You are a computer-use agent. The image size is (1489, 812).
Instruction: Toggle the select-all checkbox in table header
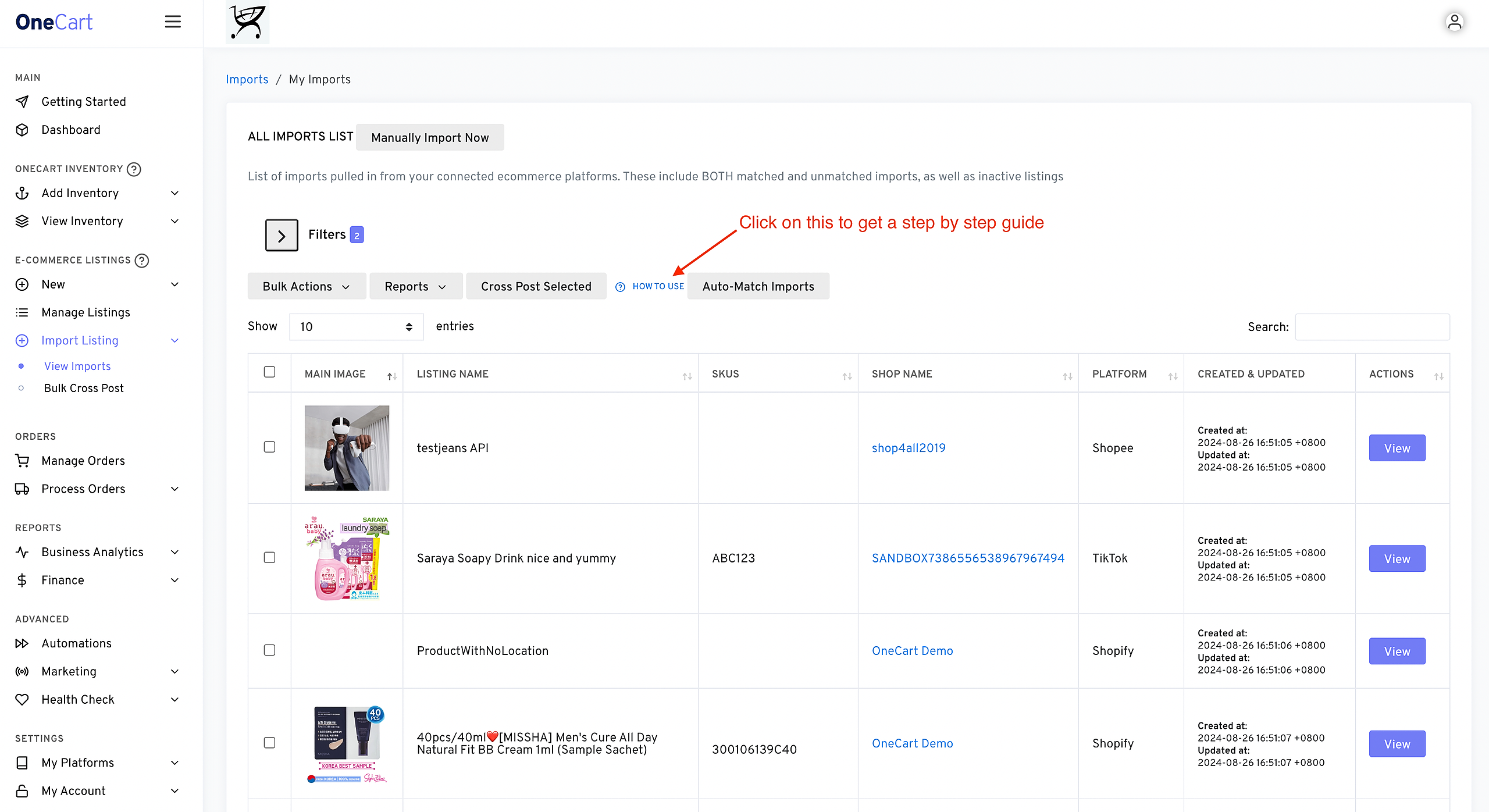269,372
